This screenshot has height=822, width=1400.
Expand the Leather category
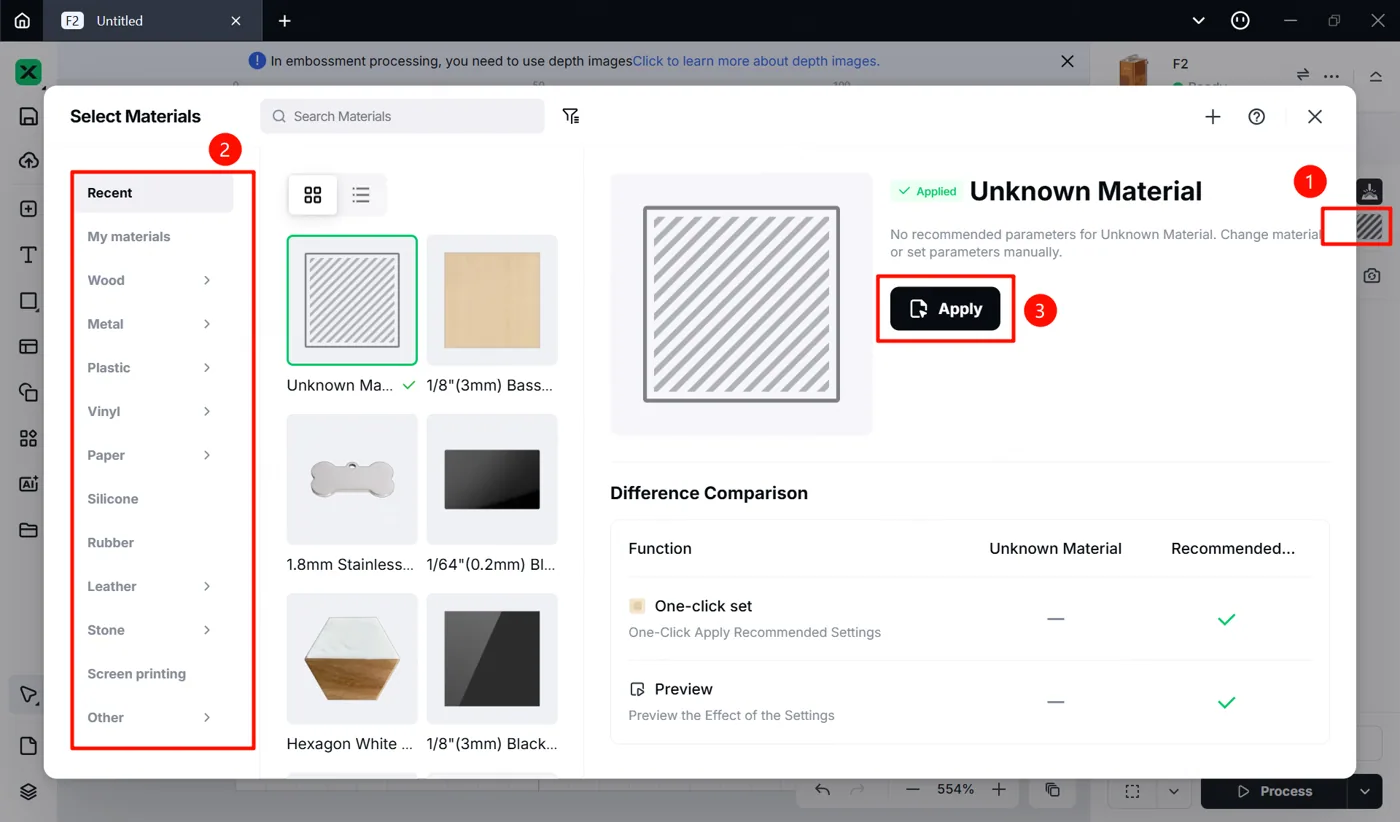[150, 586]
